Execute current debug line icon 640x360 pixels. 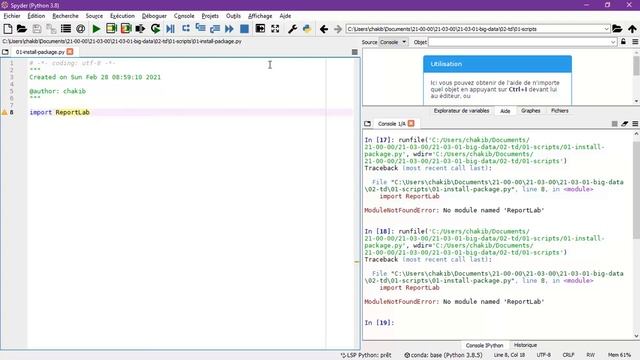(186, 29)
